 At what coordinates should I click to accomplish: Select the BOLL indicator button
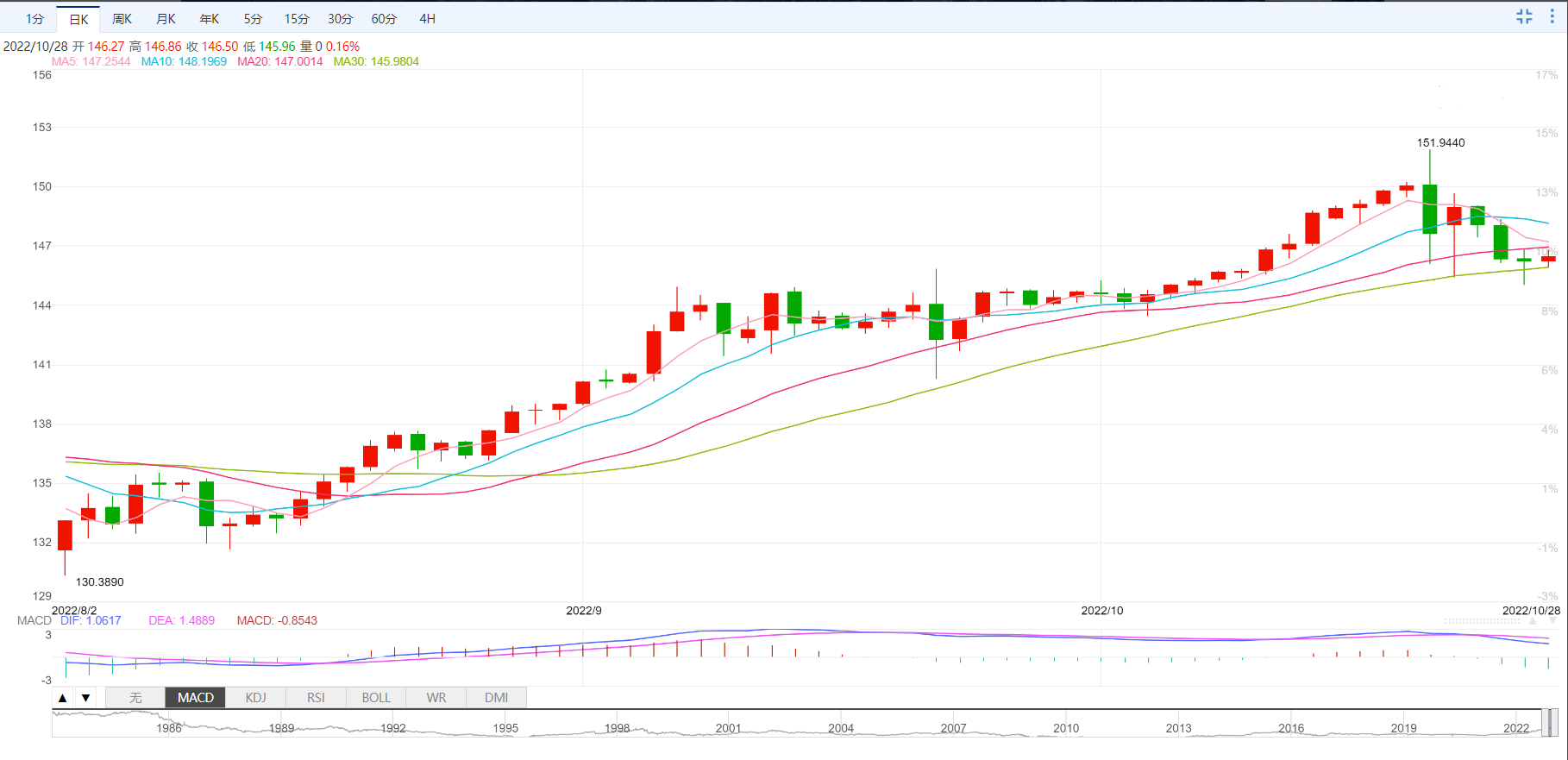click(x=376, y=698)
